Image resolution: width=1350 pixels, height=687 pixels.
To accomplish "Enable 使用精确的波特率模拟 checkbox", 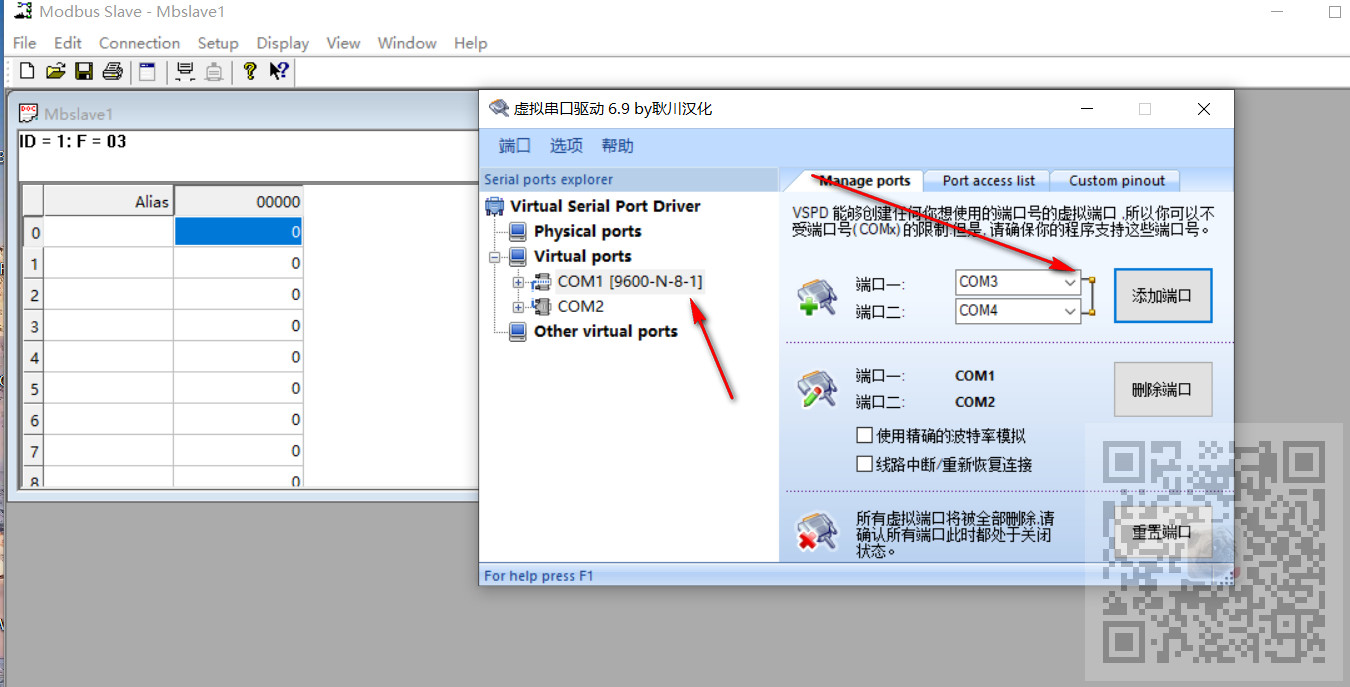I will [865, 435].
